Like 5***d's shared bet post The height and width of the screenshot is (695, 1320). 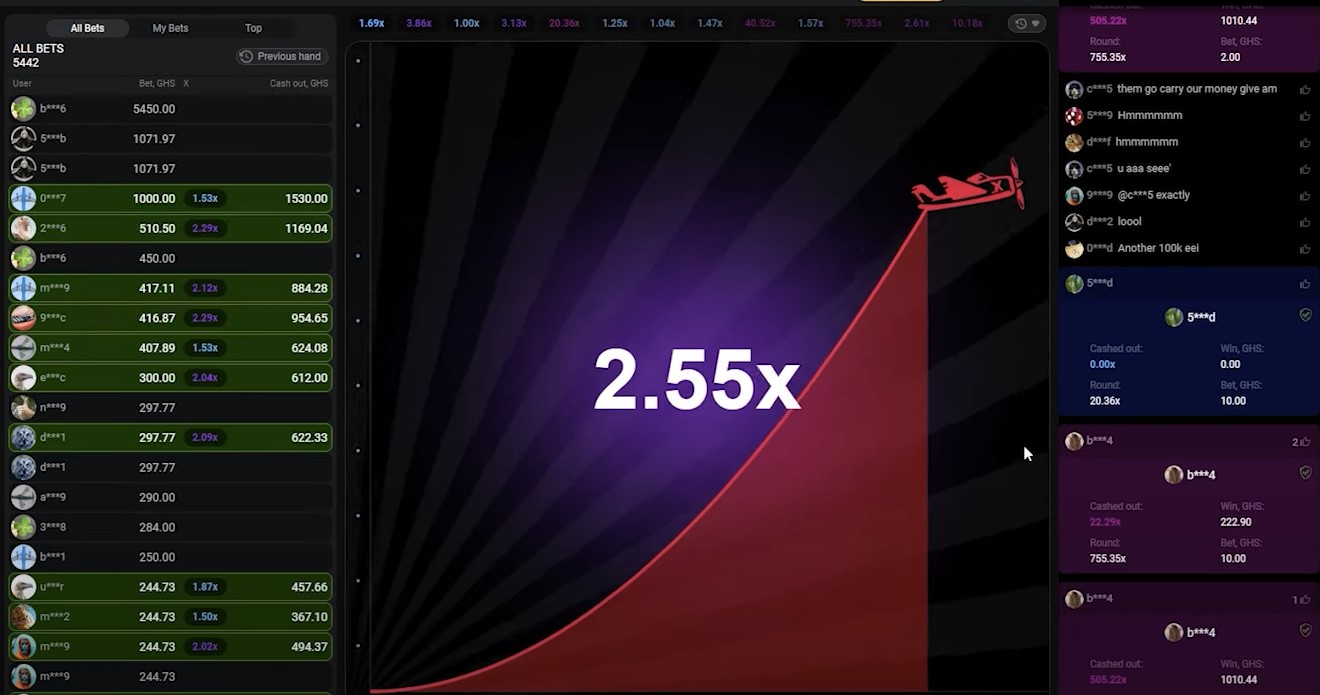(x=1305, y=284)
